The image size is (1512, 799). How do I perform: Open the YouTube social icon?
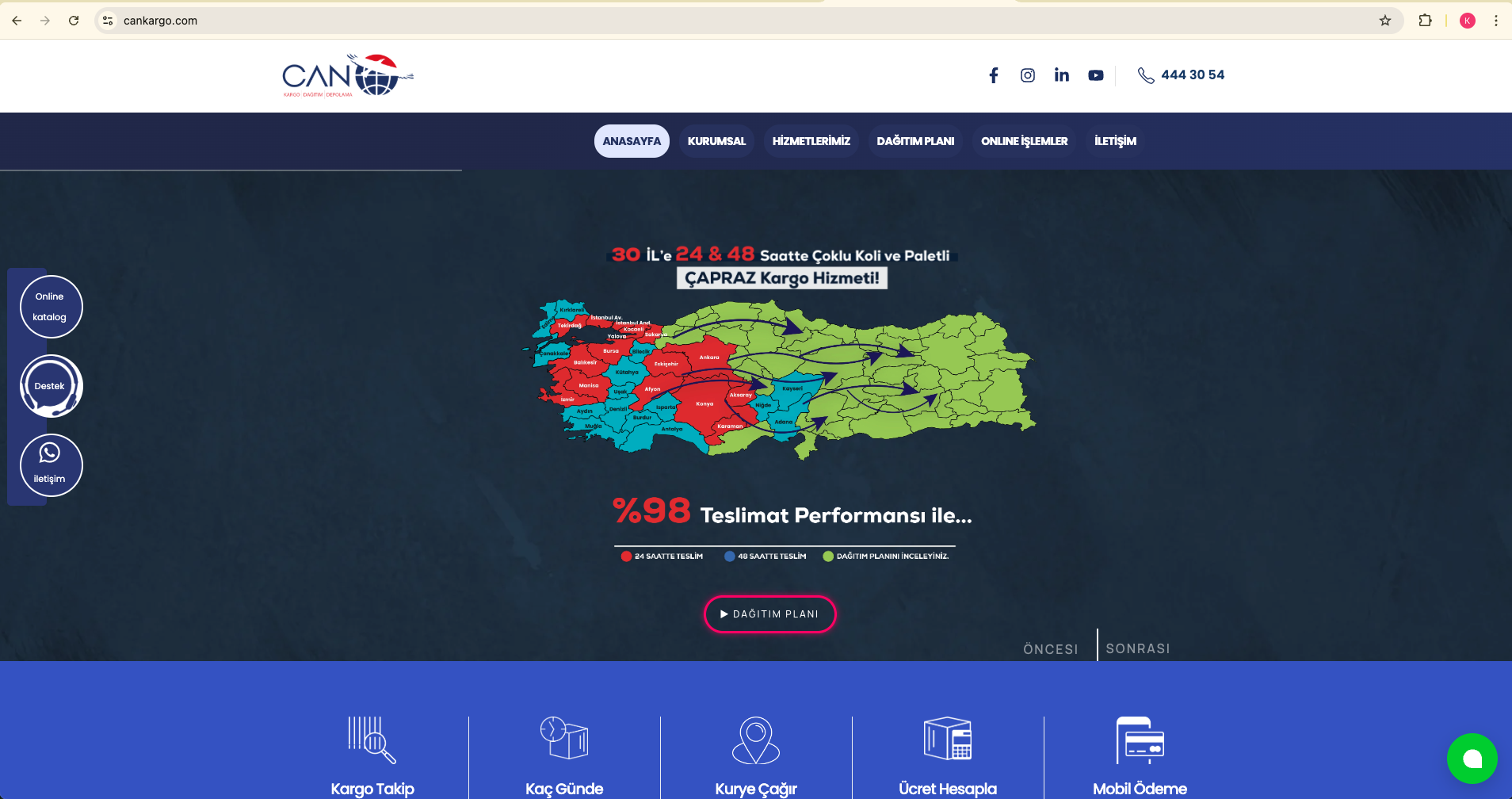tap(1096, 75)
